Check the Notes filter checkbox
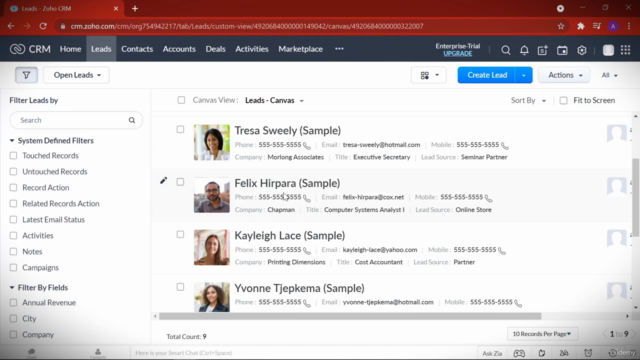Viewport: 640px width, 360px height. click(x=13, y=251)
